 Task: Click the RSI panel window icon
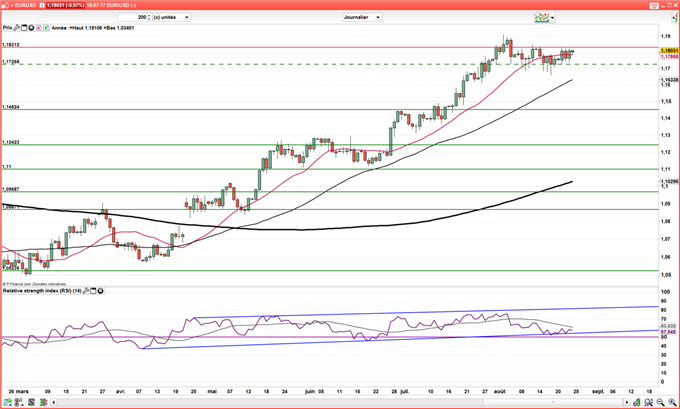click(x=93, y=291)
